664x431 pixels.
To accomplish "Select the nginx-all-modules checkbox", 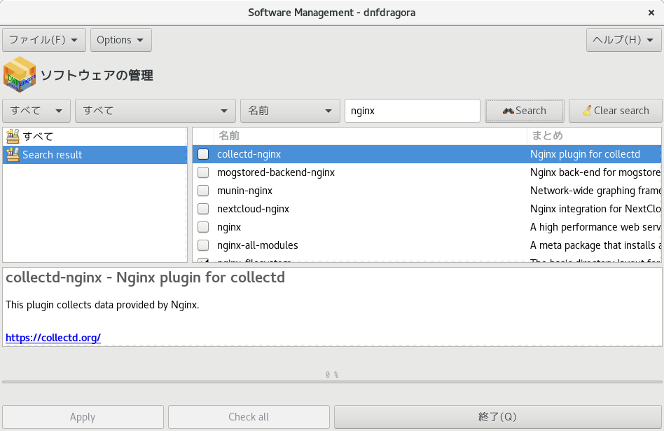I will pyautogui.click(x=203, y=245).
